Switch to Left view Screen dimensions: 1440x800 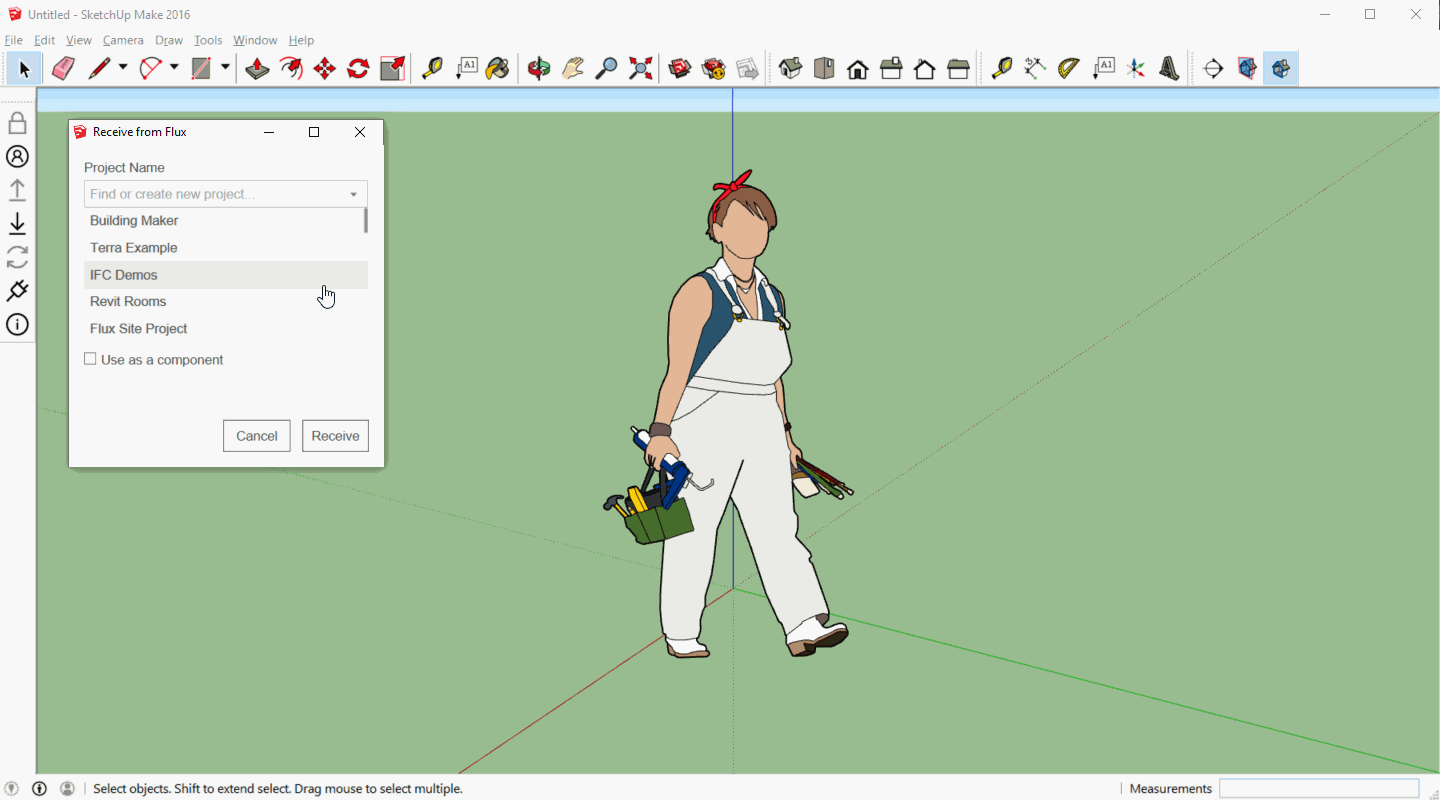(x=958, y=68)
